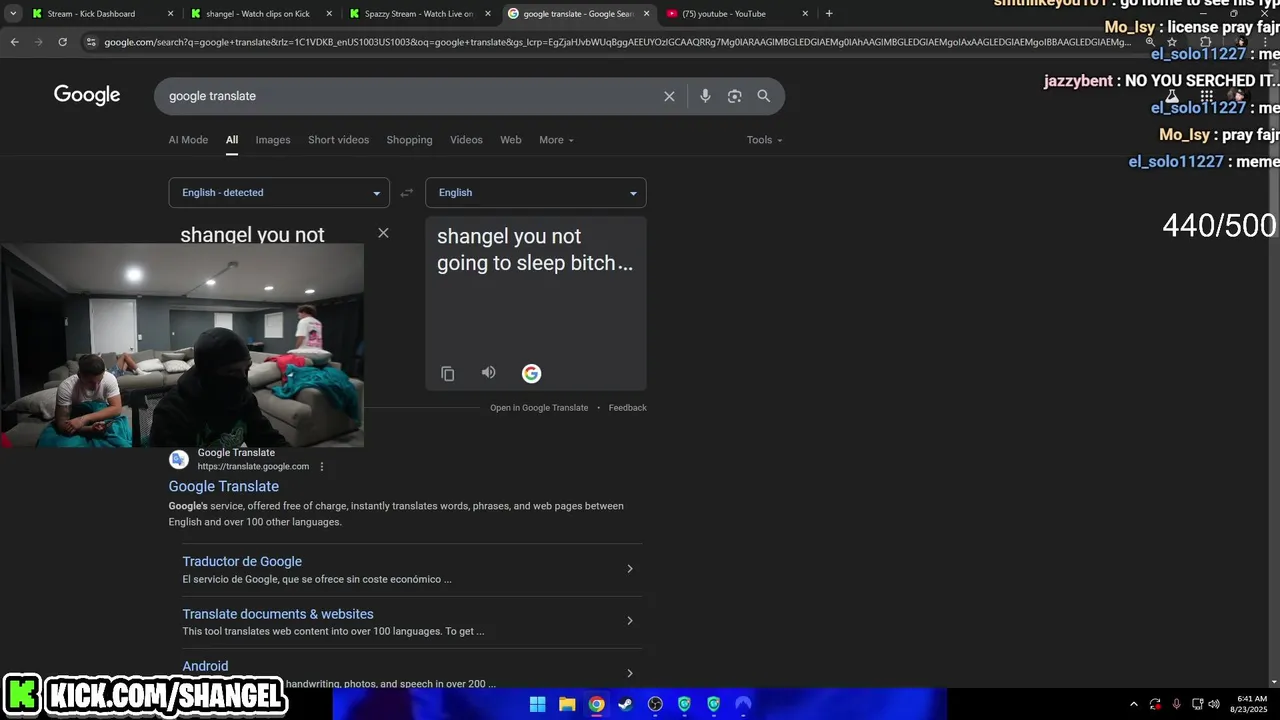The image size is (1280, 720).
Task: Expand Translate documents & websites sitelink
Action: pos(629,621)
